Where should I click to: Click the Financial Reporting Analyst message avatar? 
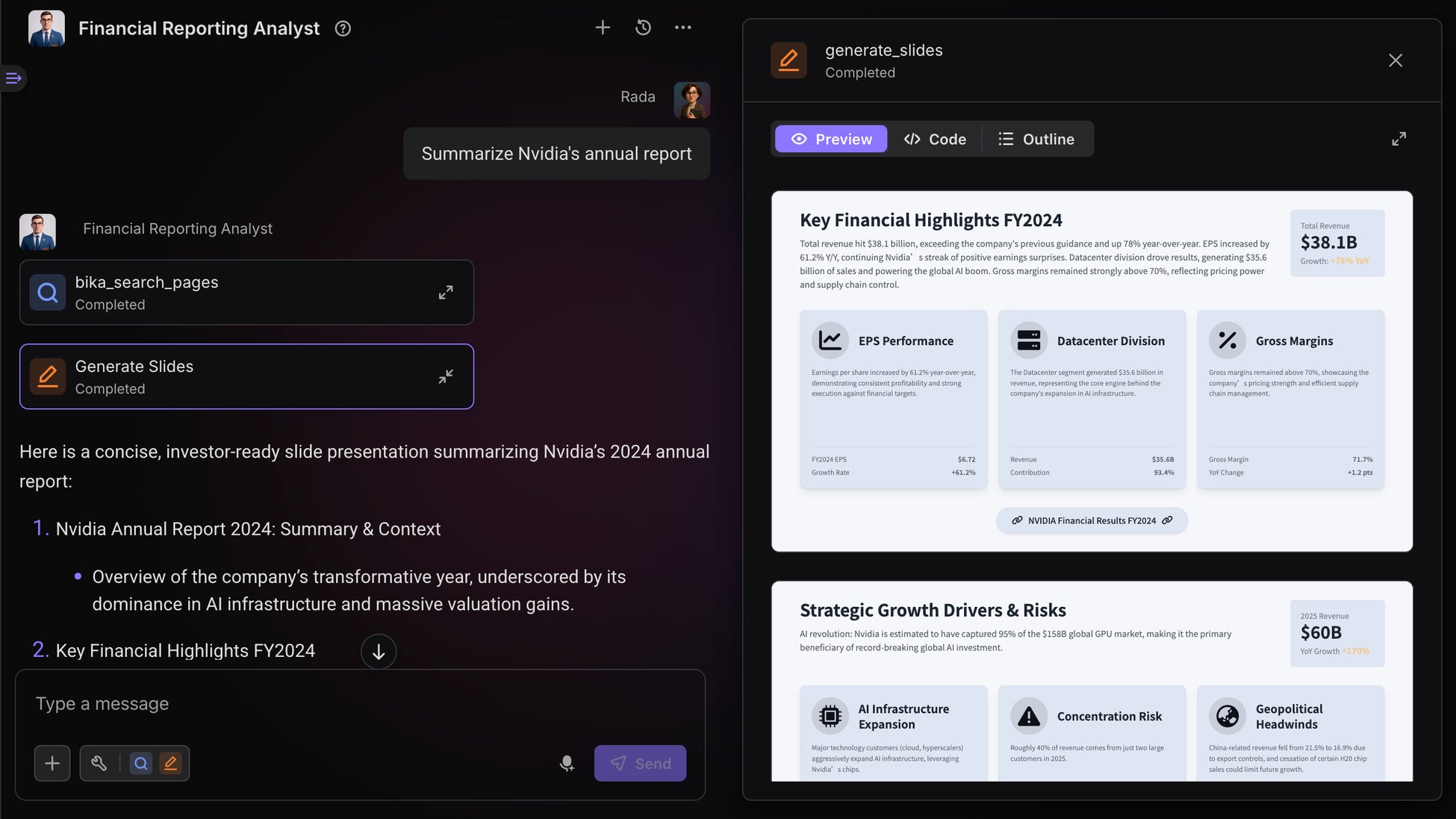point(37,232)
